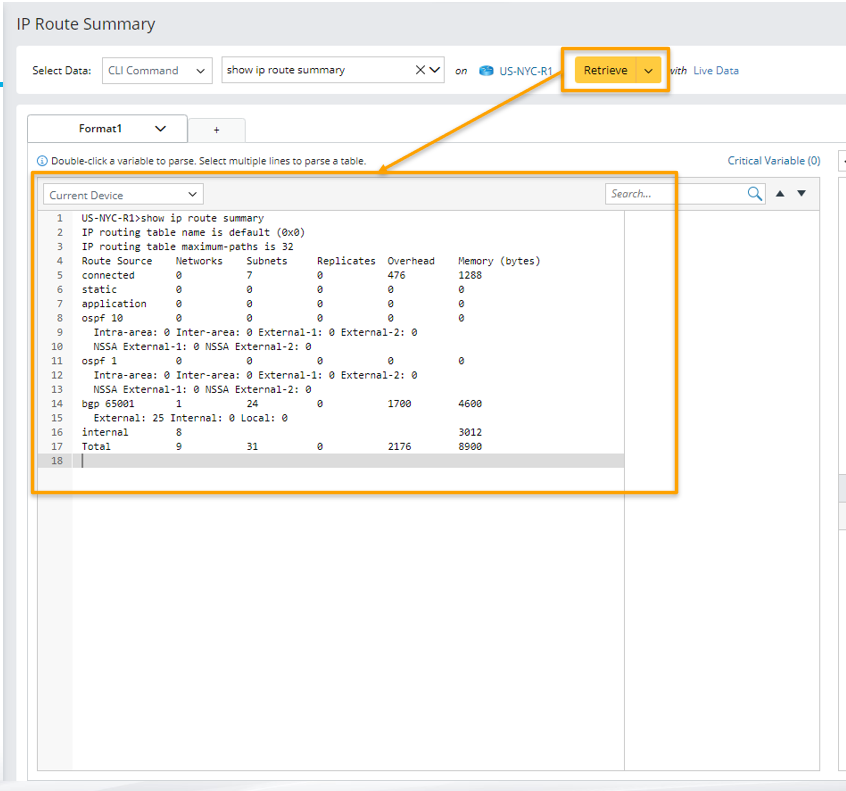
Task: Focus the Search text box
Action: pyautogui.click(x=673, y=194)
